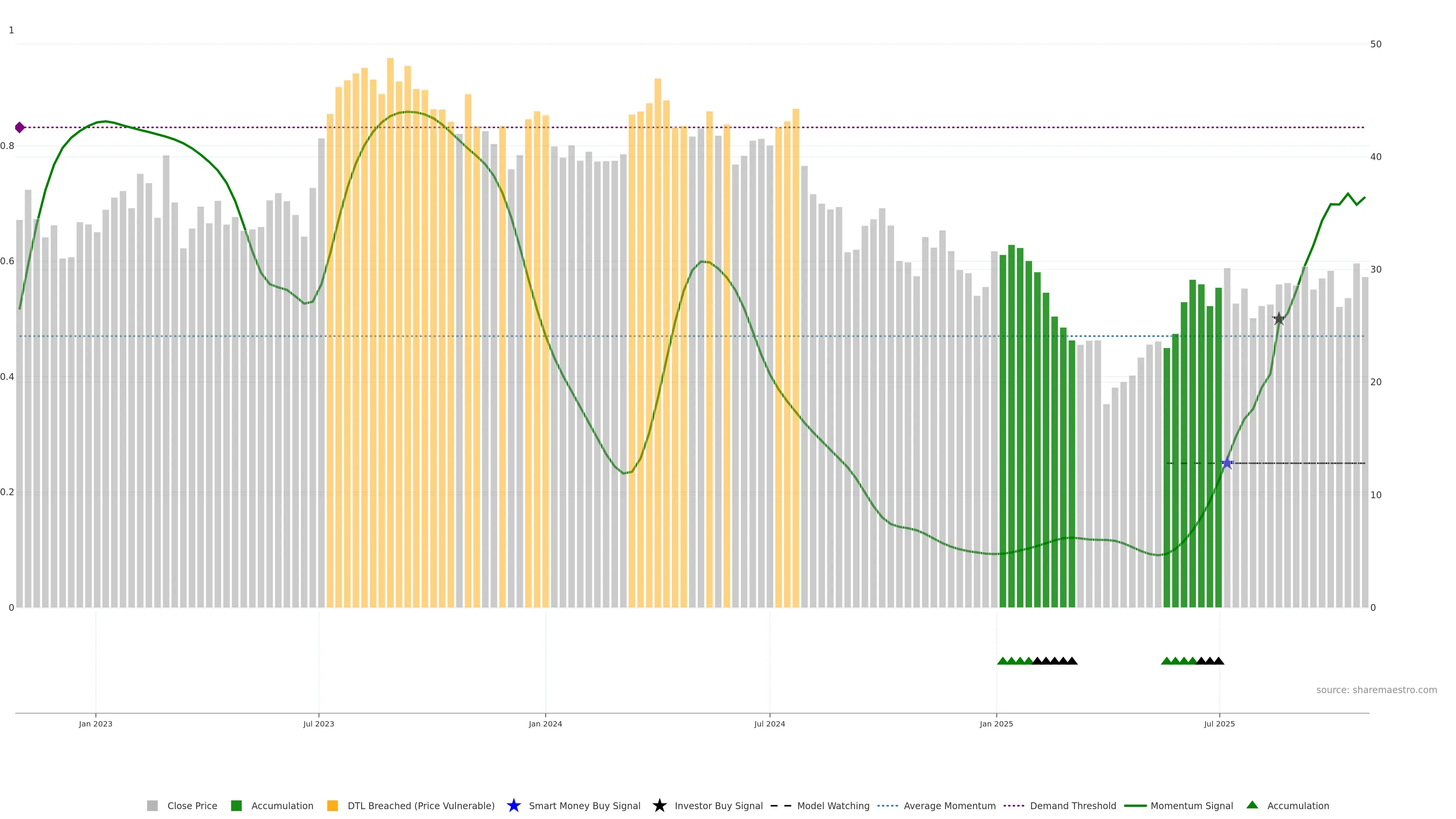Click the black Investor Buy star on chart

click(x=1279, y=319)
